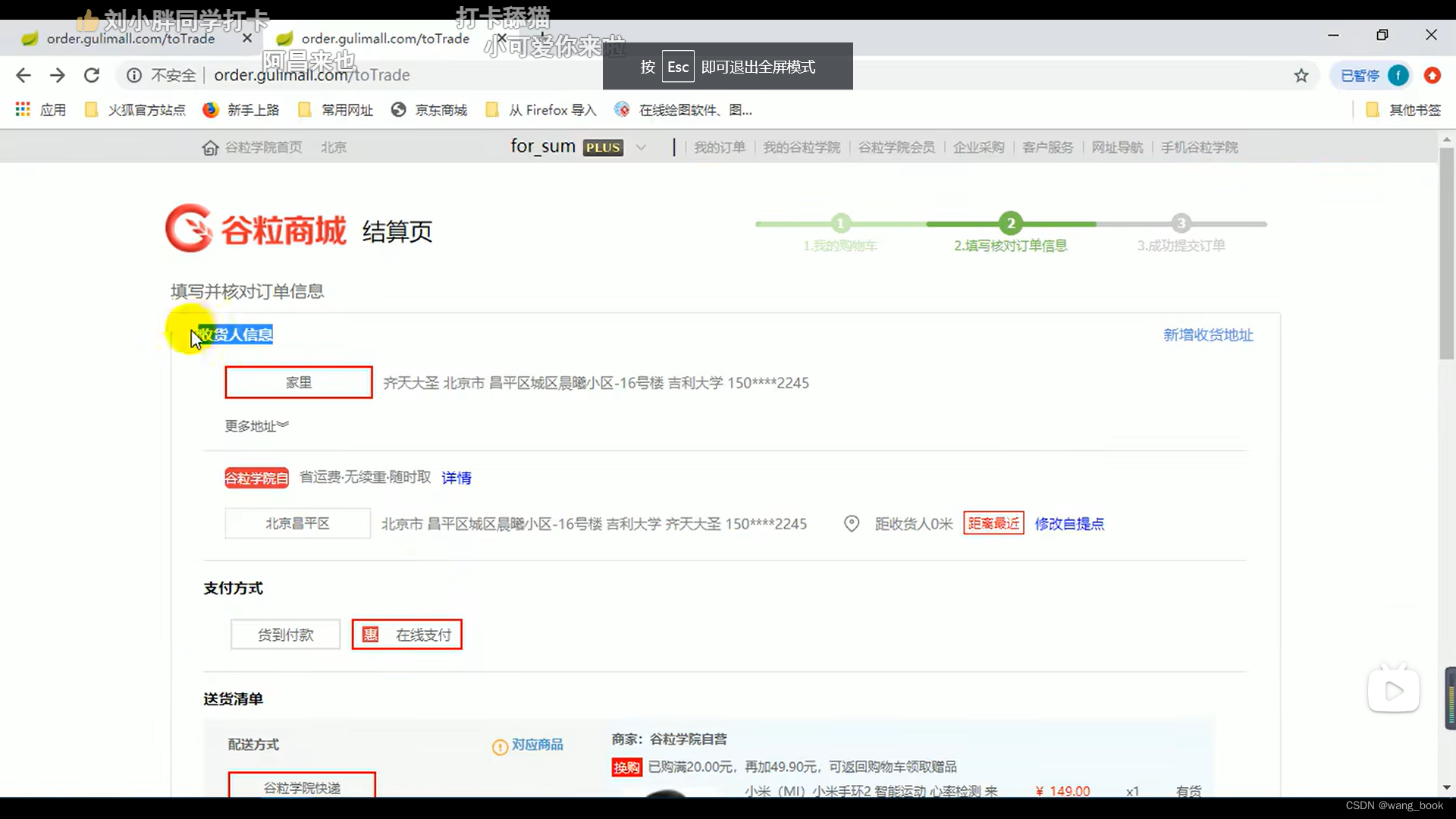
Task: Open 我的订单 in top navigation
Action: [719, 147]
